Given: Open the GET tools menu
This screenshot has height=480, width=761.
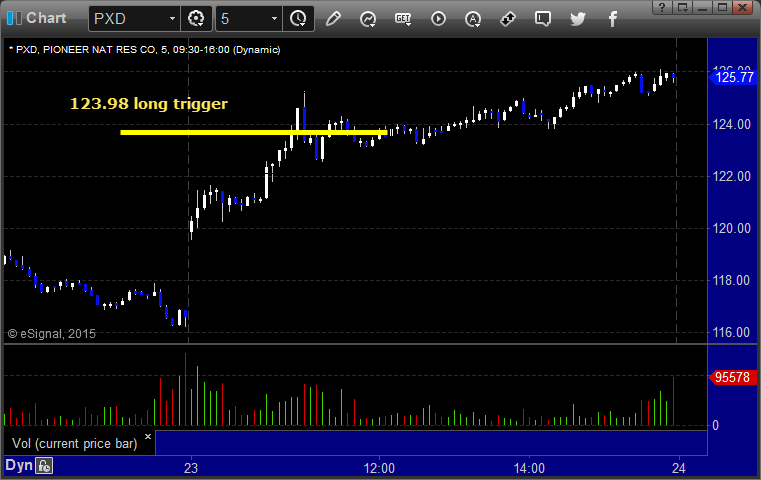Looking at the screenshot, I should click(403, 19).
